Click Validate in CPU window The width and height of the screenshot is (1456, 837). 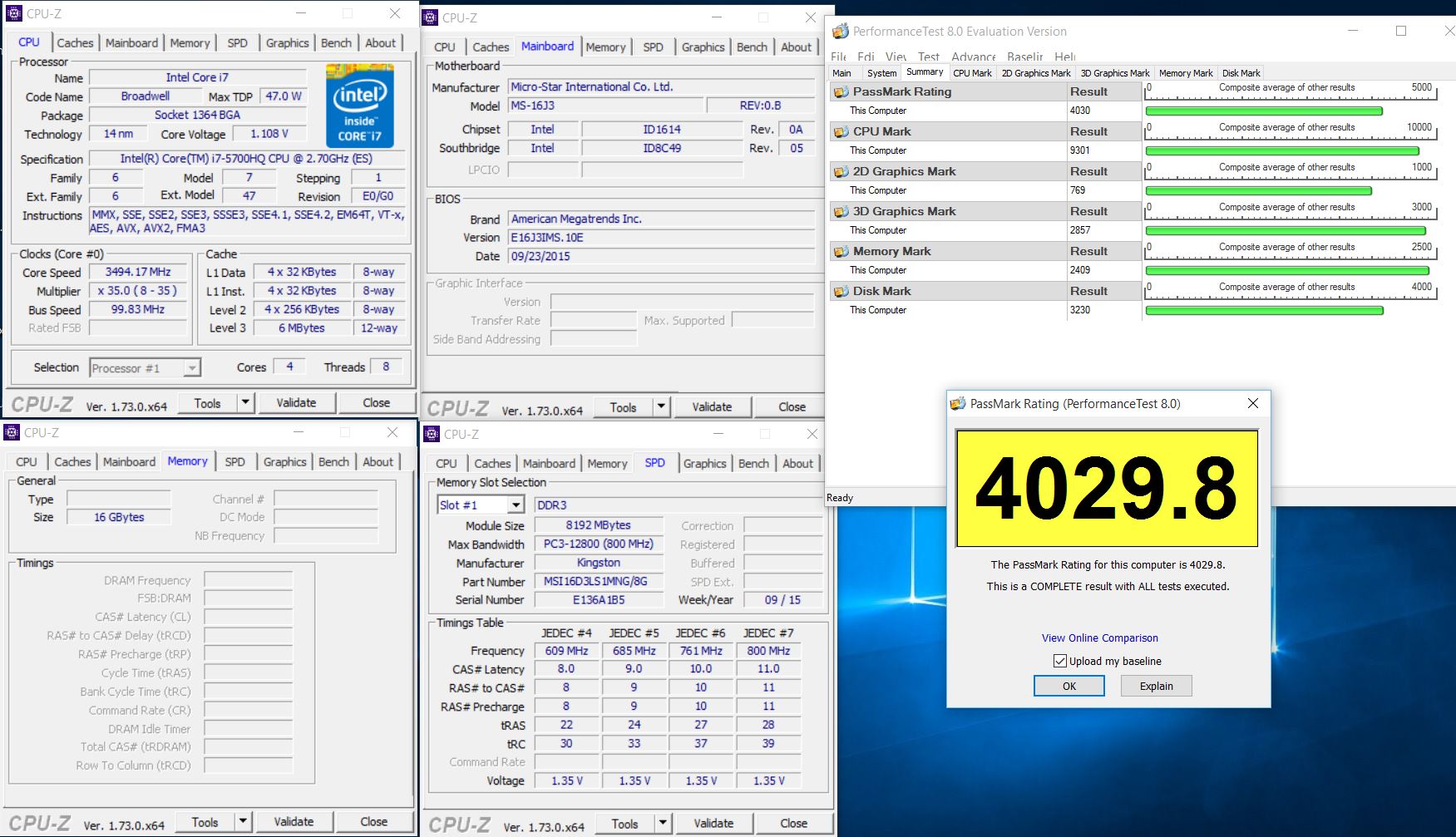pyautogui.click(x=296, y=402)
